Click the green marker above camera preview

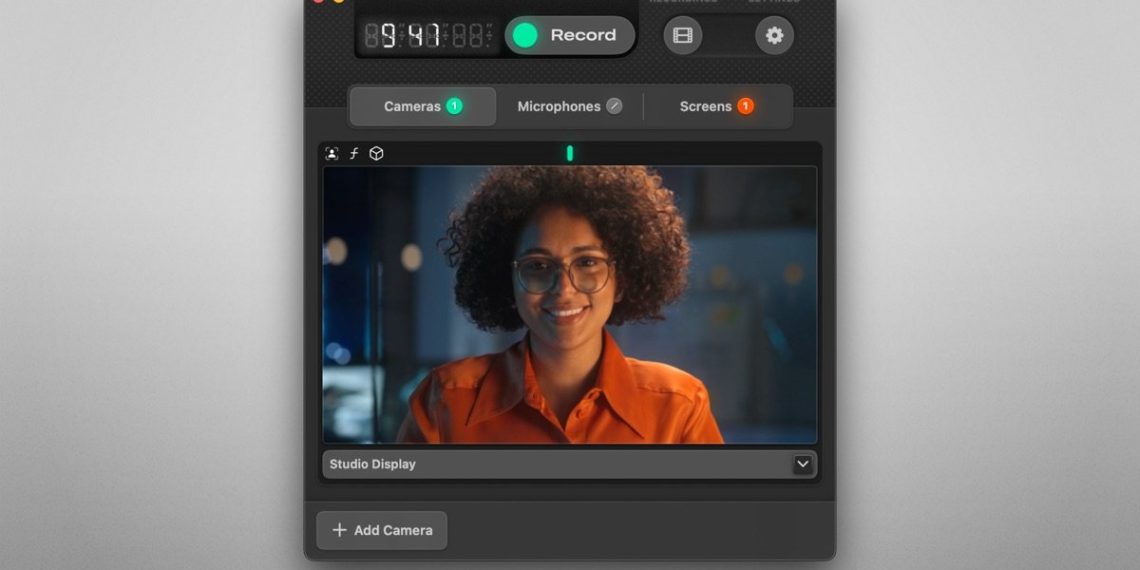point(570,153)
